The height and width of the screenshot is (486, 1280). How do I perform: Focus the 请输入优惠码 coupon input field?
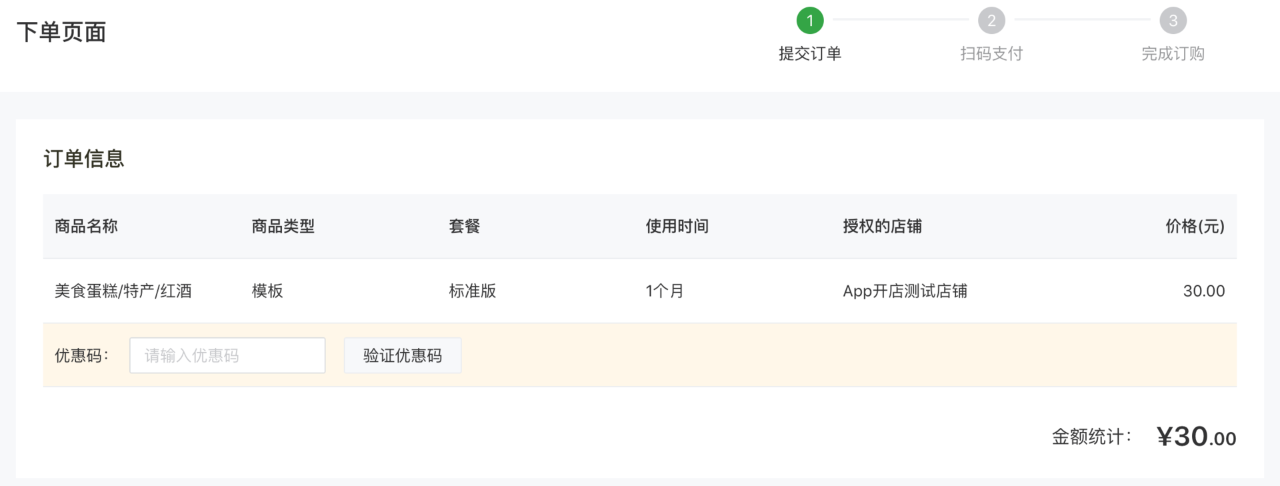pos(227,355)
